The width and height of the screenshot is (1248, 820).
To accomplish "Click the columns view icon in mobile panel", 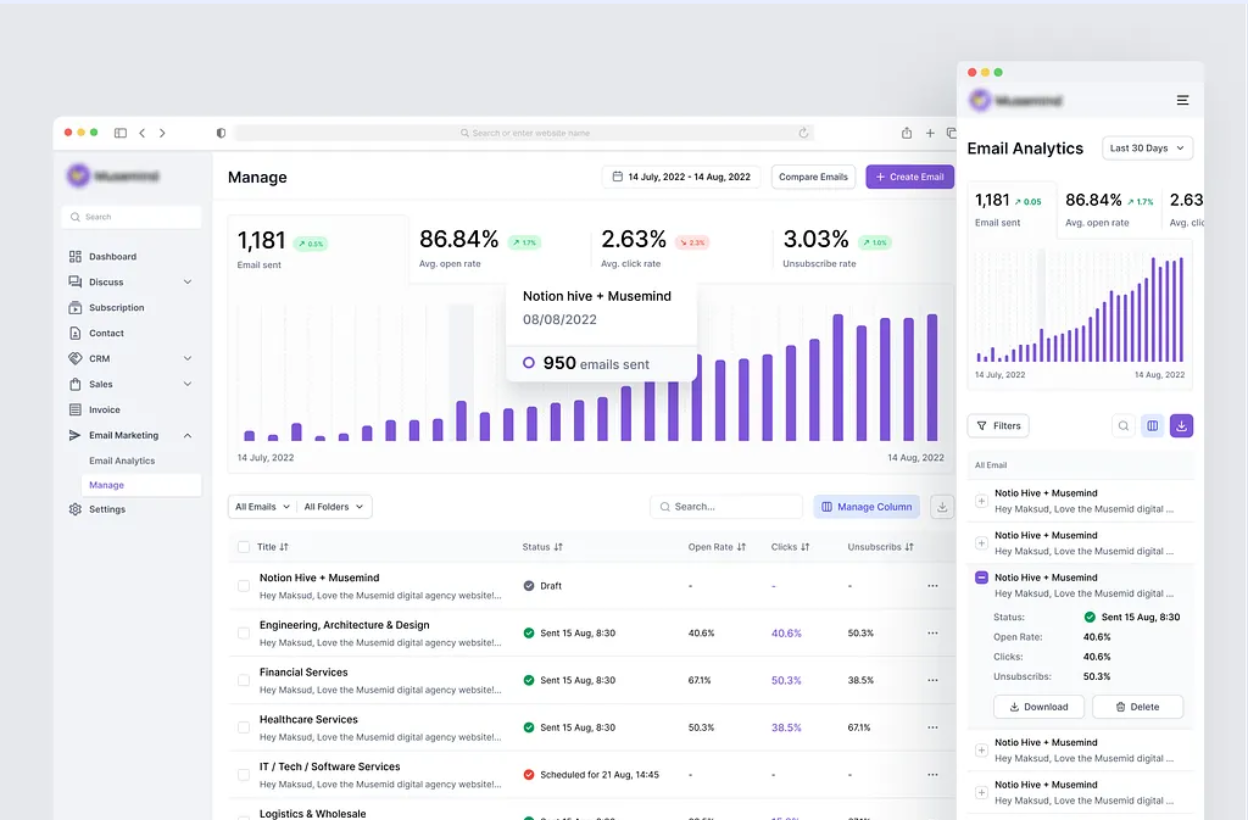I will pyautogui.click(x=1152, y=426).
